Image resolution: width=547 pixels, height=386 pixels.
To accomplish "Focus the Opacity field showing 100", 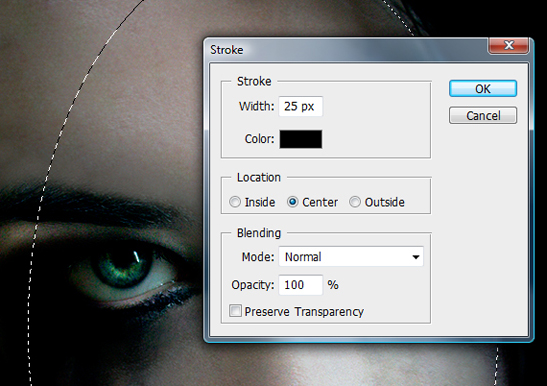I will pos(300,285).
